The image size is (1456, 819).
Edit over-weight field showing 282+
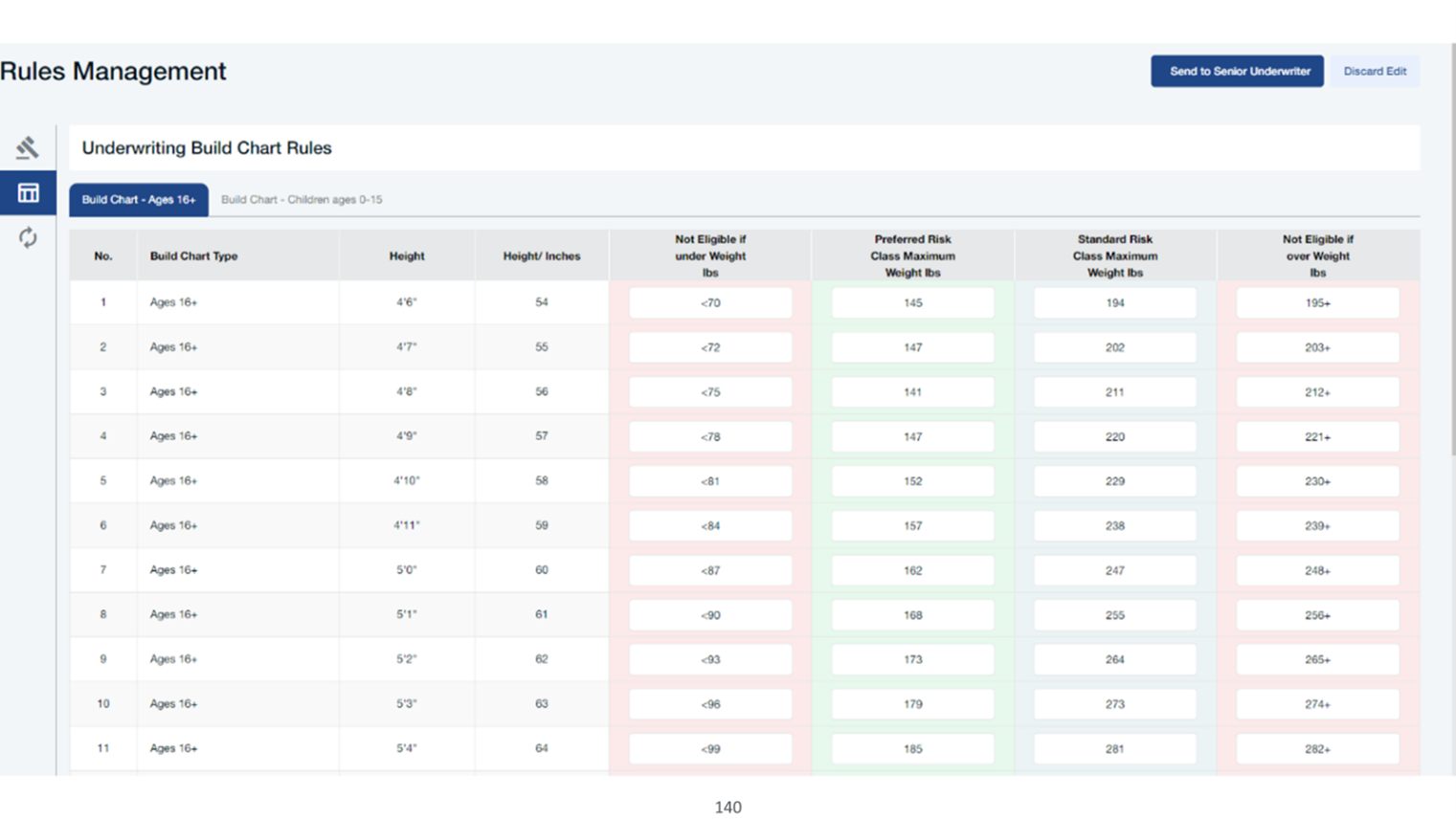tap(1317, 749)
